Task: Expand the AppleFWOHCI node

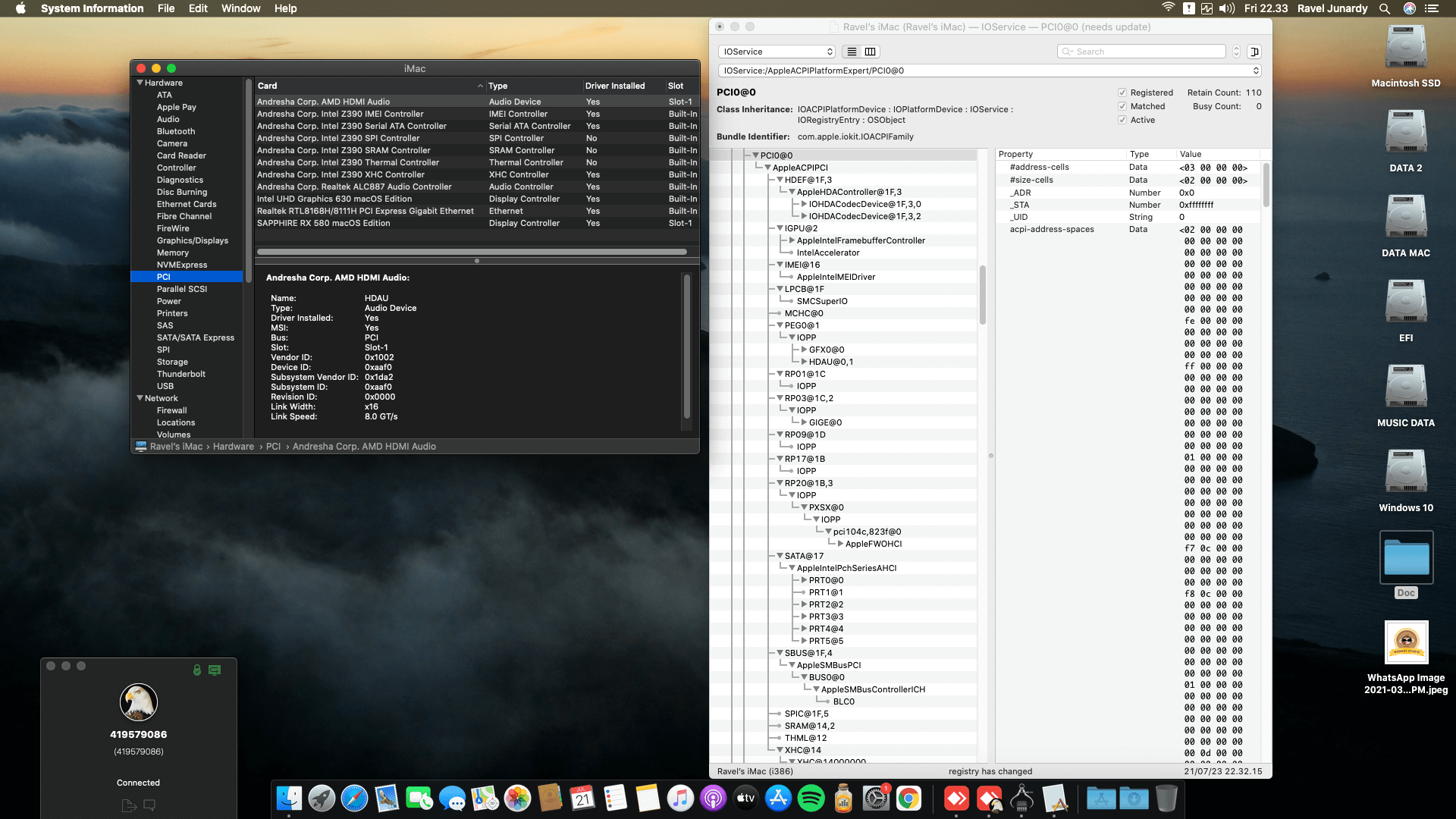Action: [x=840, y=544]
